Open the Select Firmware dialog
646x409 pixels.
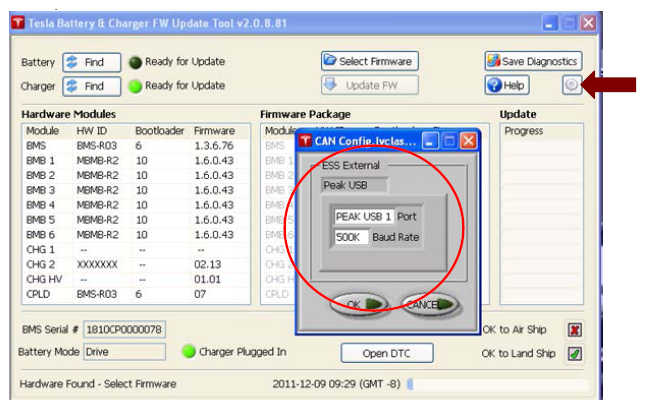(370, 61)
